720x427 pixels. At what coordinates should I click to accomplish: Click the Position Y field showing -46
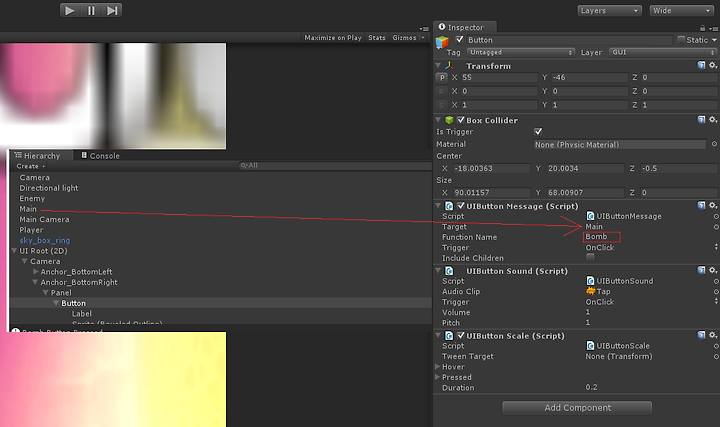click(x=590, y=78)
